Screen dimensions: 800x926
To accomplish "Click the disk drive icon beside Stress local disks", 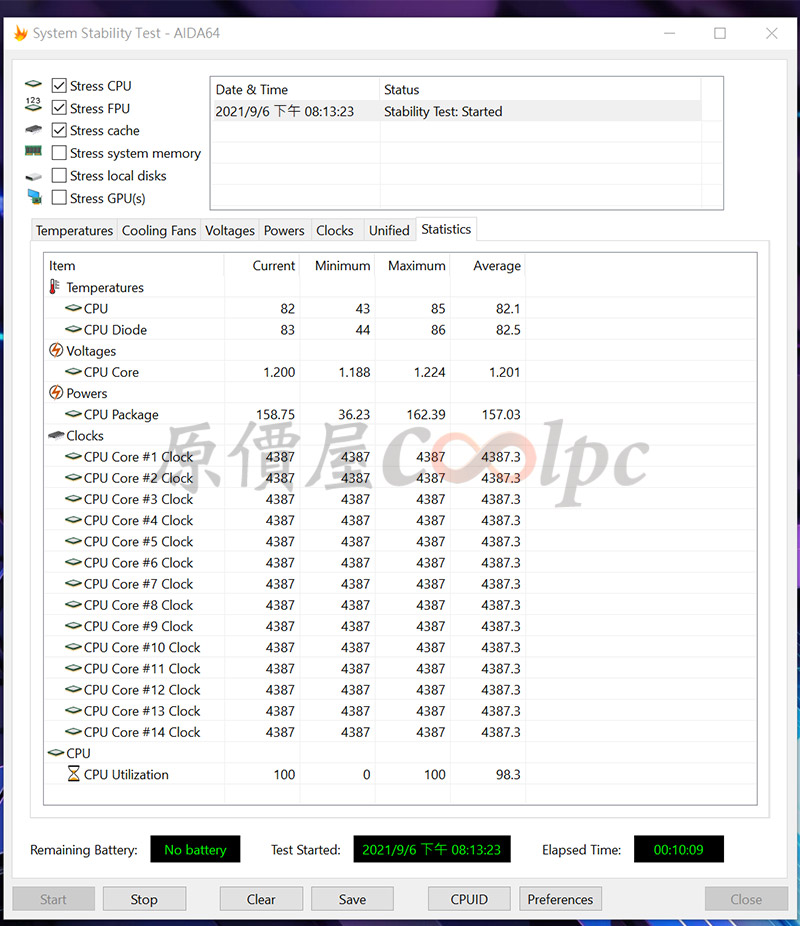I will tap(34, 176).
